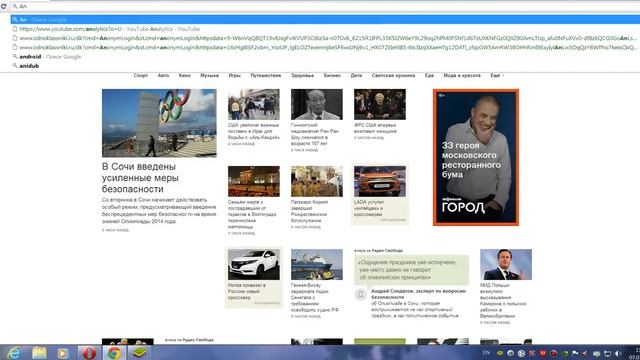This screenshot has width=640, height=360.
Task: Open the network status tray icon
Action: pyautogui.click(x=607, y=353)
